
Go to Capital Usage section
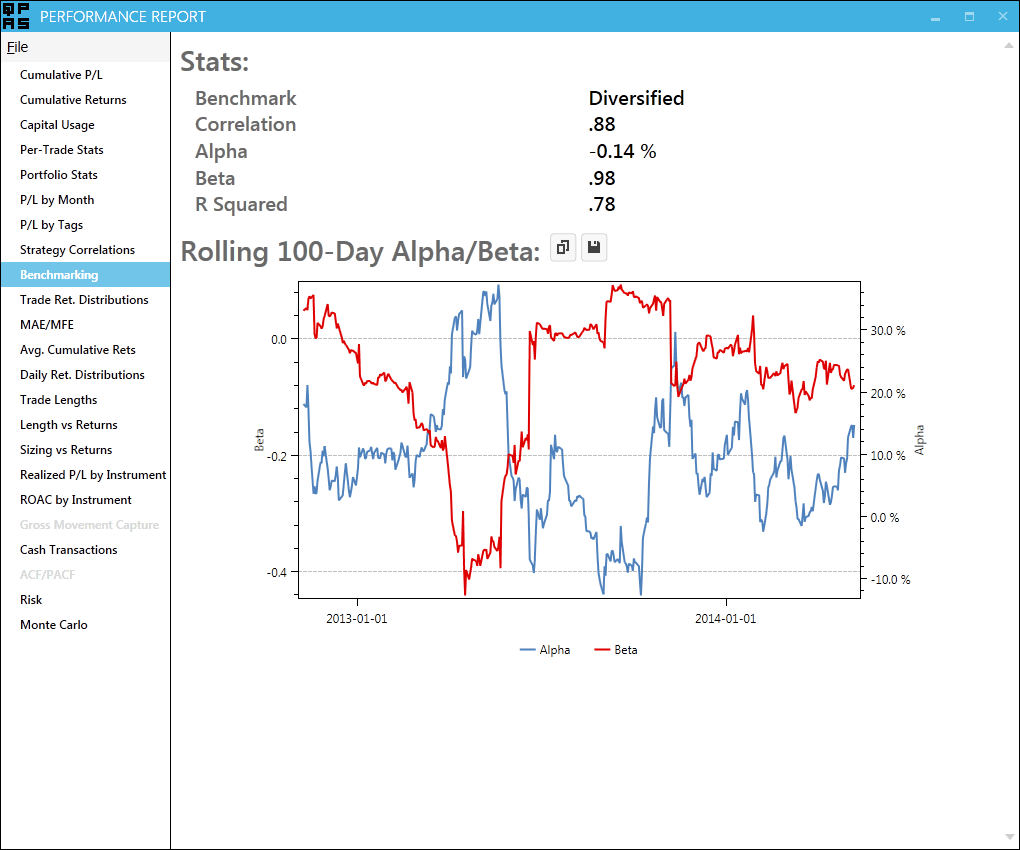tap(57, 125)
